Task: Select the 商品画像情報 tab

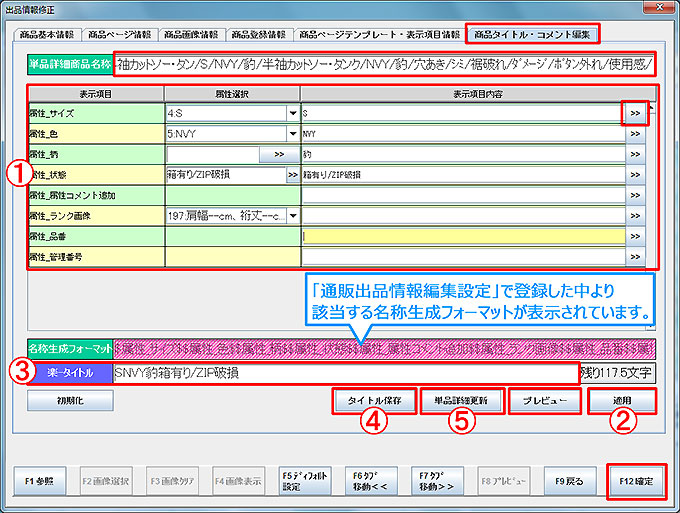Action: click(x=191, y=35)
